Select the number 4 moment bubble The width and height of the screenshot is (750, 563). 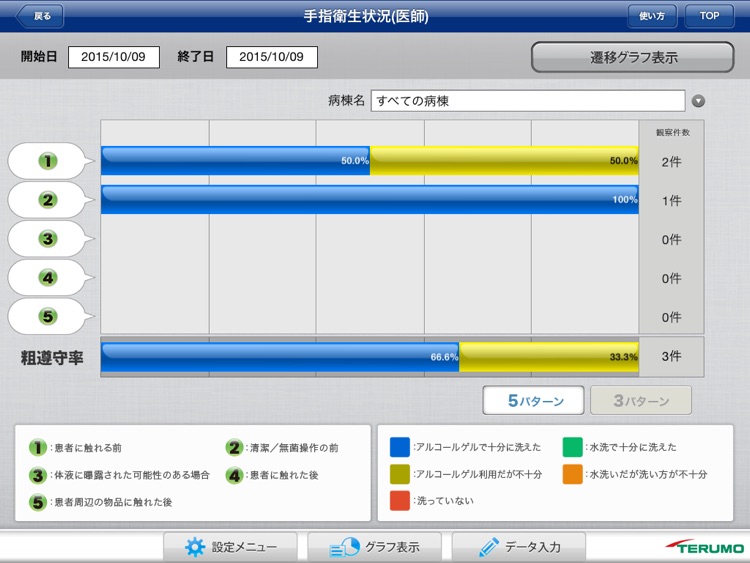coord(50,277)
